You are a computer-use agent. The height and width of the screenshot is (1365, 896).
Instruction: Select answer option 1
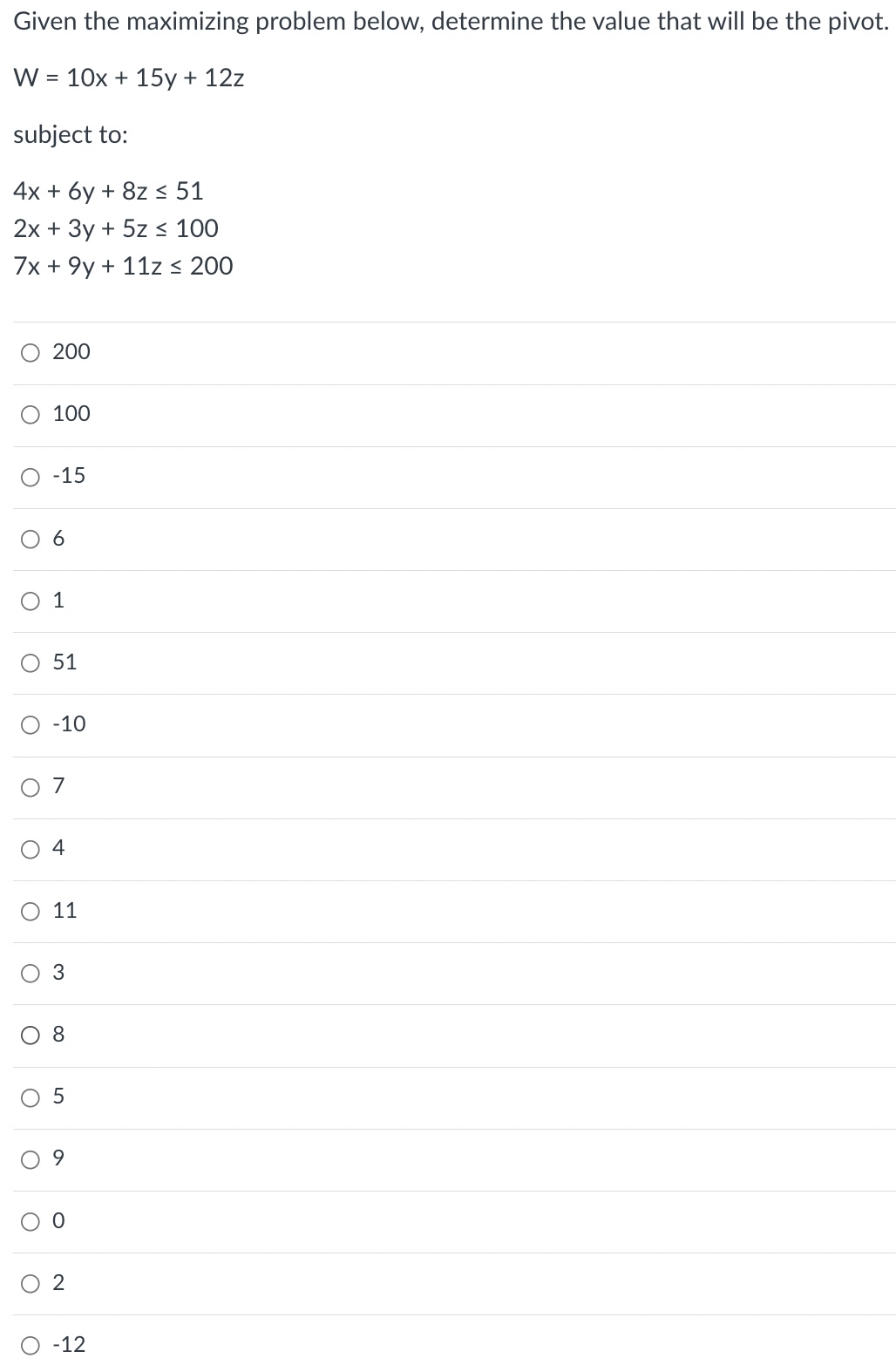(x=31, y=601)
